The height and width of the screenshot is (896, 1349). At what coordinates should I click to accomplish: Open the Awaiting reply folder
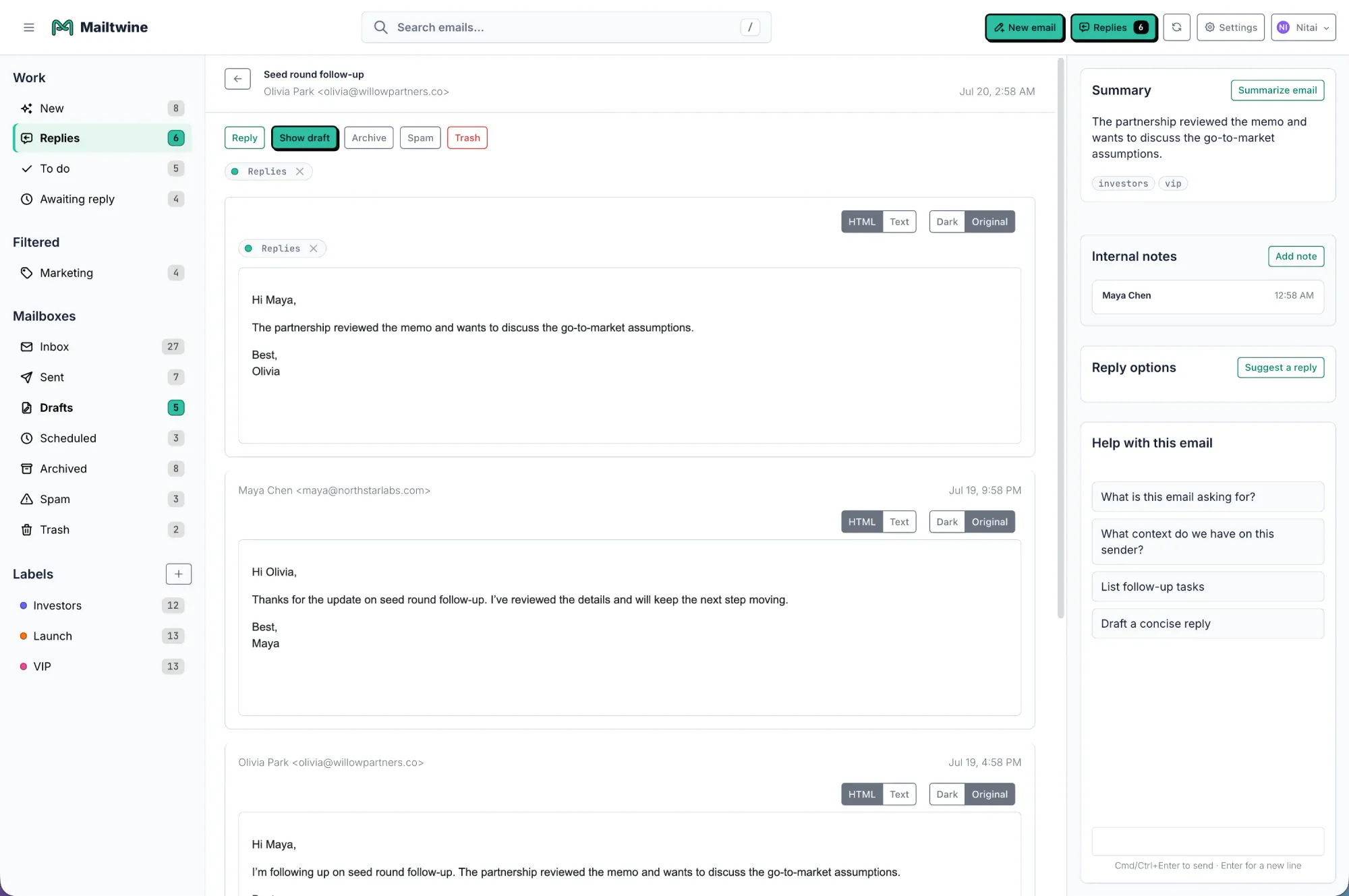(102, 199)
